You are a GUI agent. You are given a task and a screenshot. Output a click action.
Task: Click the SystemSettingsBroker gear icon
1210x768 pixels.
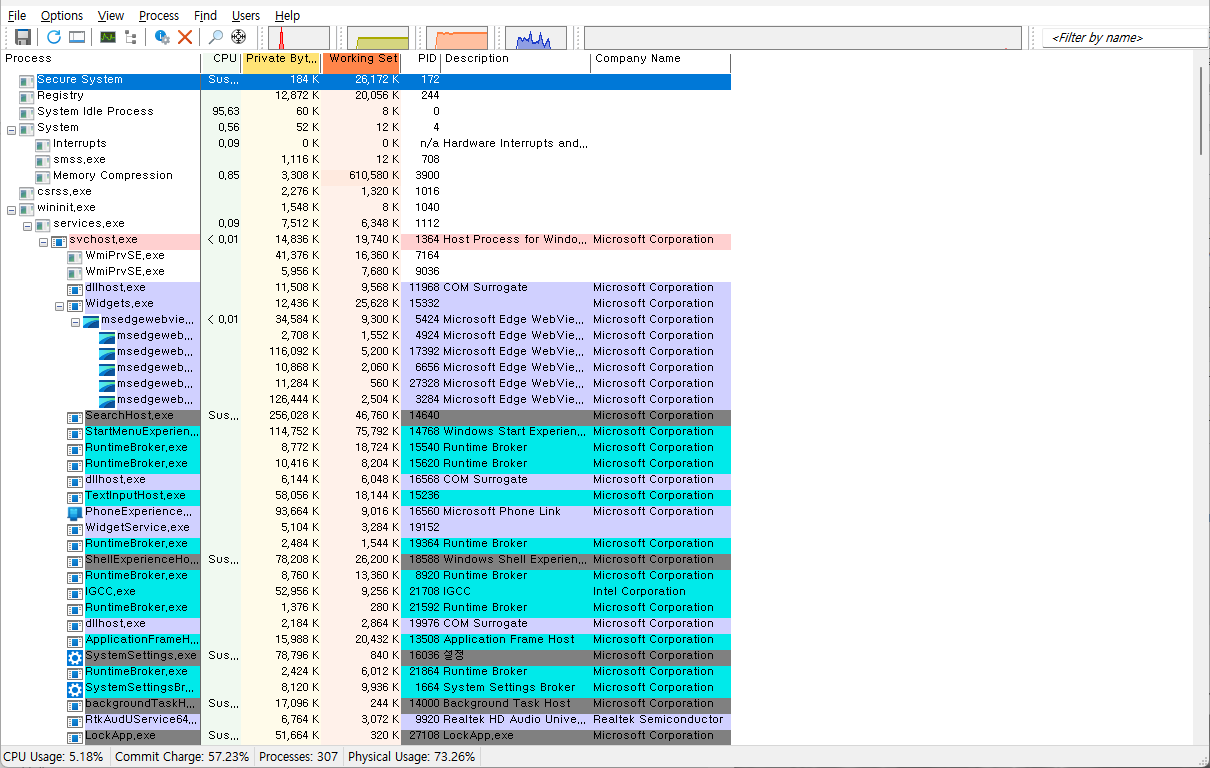[x=75, y=689]
